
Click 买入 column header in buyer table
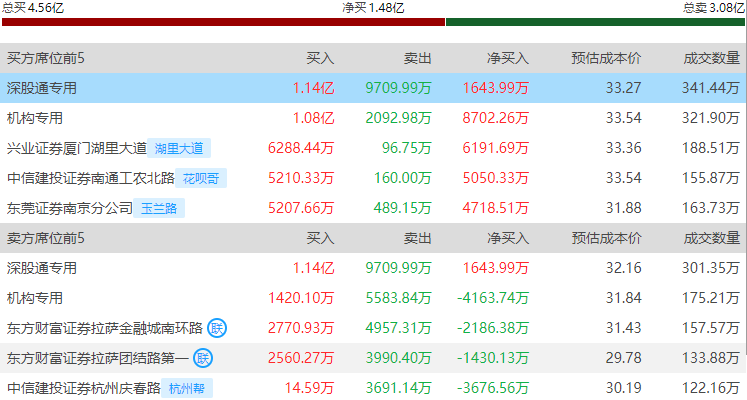click(x=320, y=58)
